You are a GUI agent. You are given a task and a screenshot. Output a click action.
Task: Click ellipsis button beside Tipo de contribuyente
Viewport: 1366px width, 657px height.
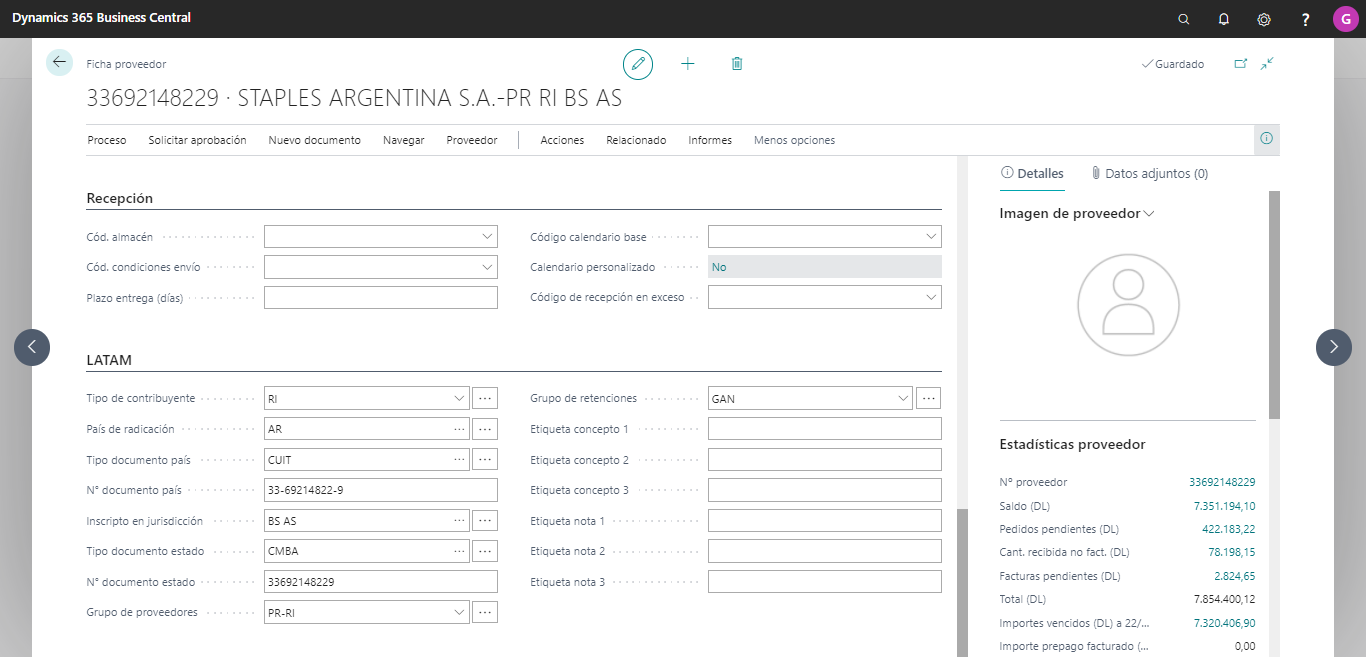click(x=485, y=398)
